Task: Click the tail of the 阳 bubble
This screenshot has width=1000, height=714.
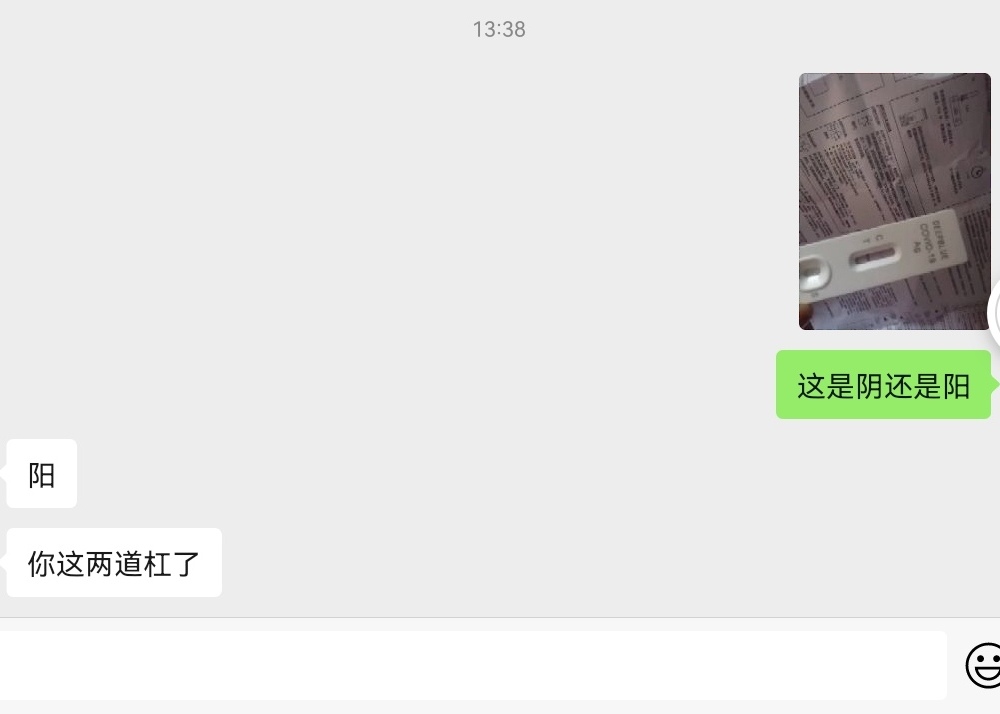Action: tap(3, 474)
